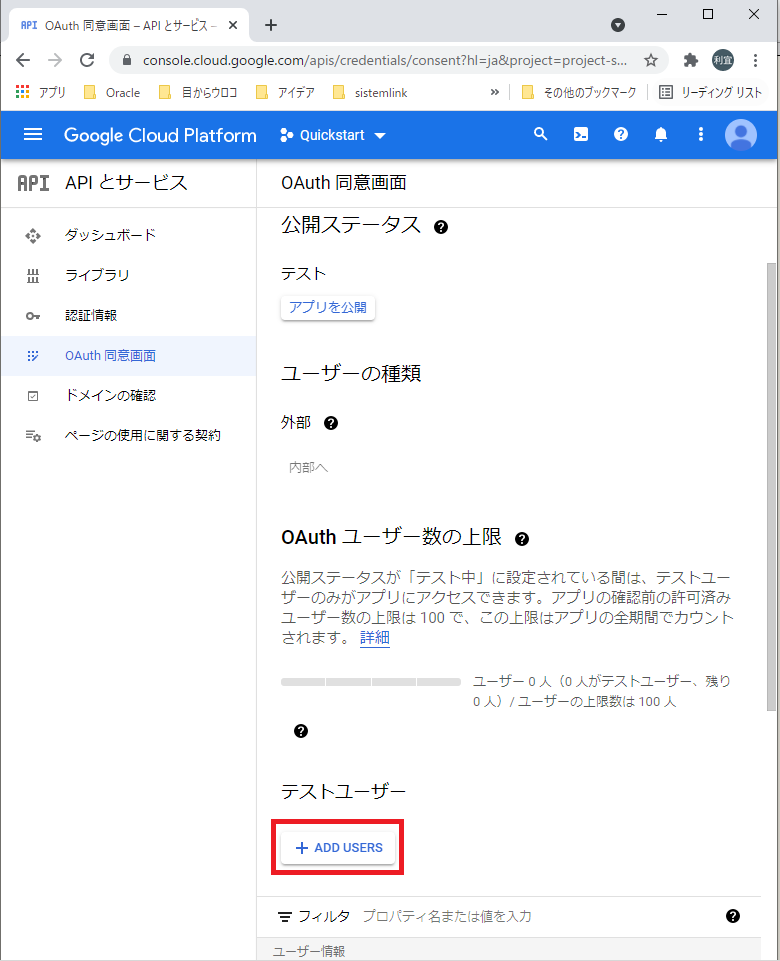Open ページの使用に関する契約 in sidebar
780x961 pixels.
[x=143, y=435]
